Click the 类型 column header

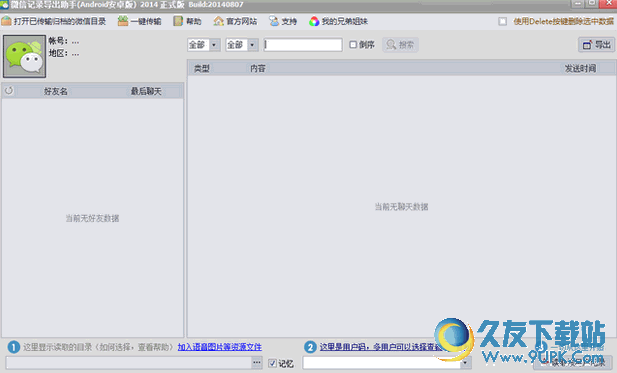pos(201,68)
